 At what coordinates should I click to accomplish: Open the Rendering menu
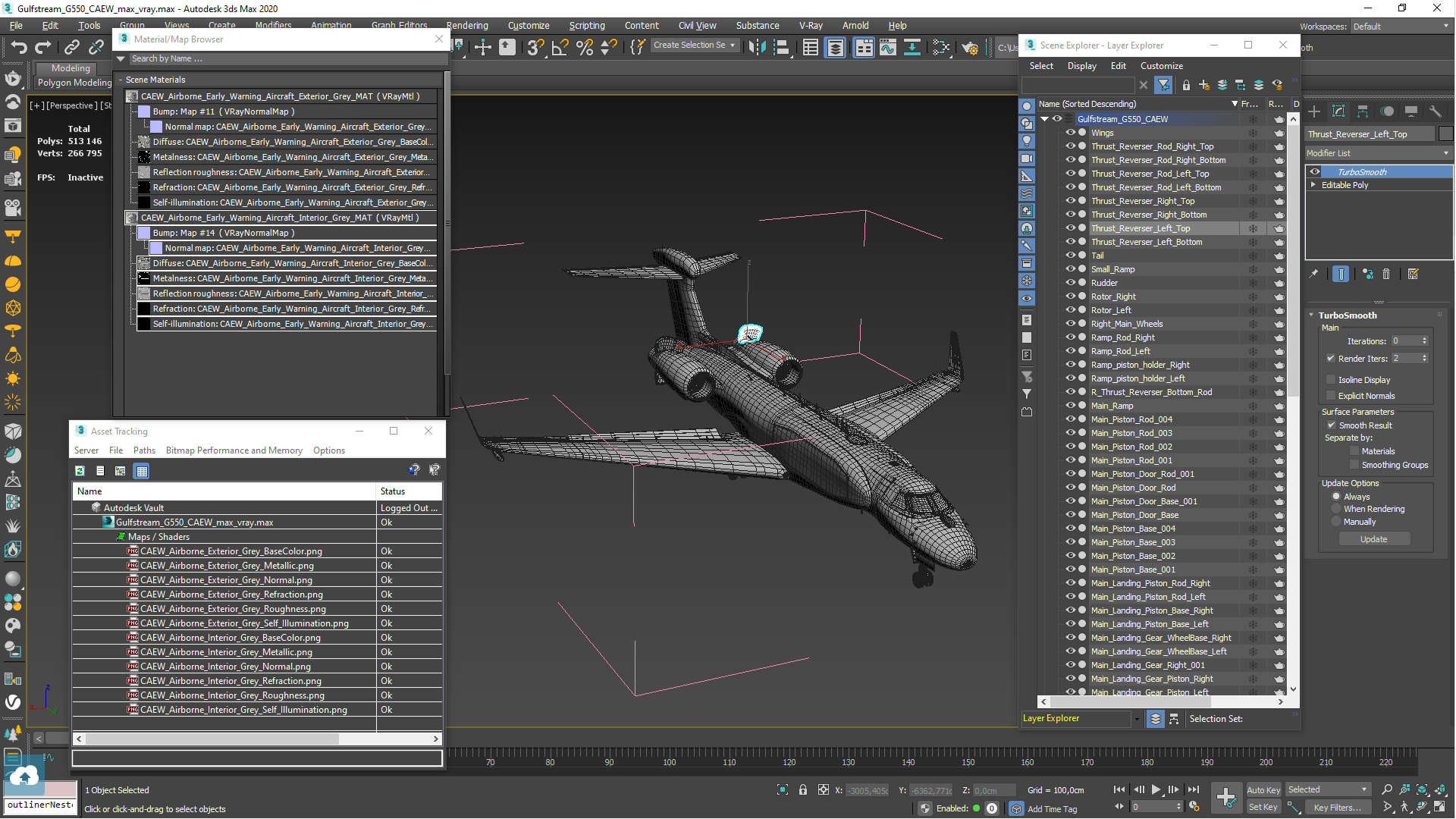[x=467, y=25]
